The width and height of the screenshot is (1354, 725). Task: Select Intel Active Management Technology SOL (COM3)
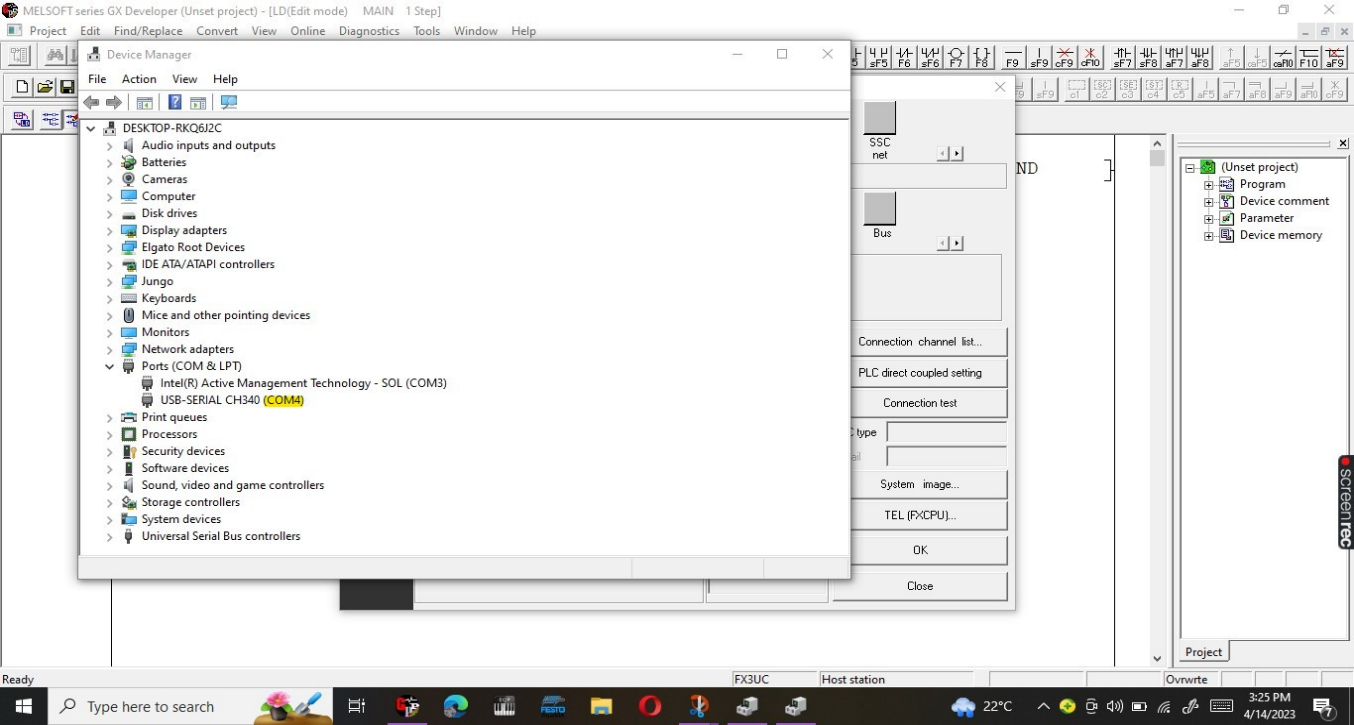click(x=303, y=383)
